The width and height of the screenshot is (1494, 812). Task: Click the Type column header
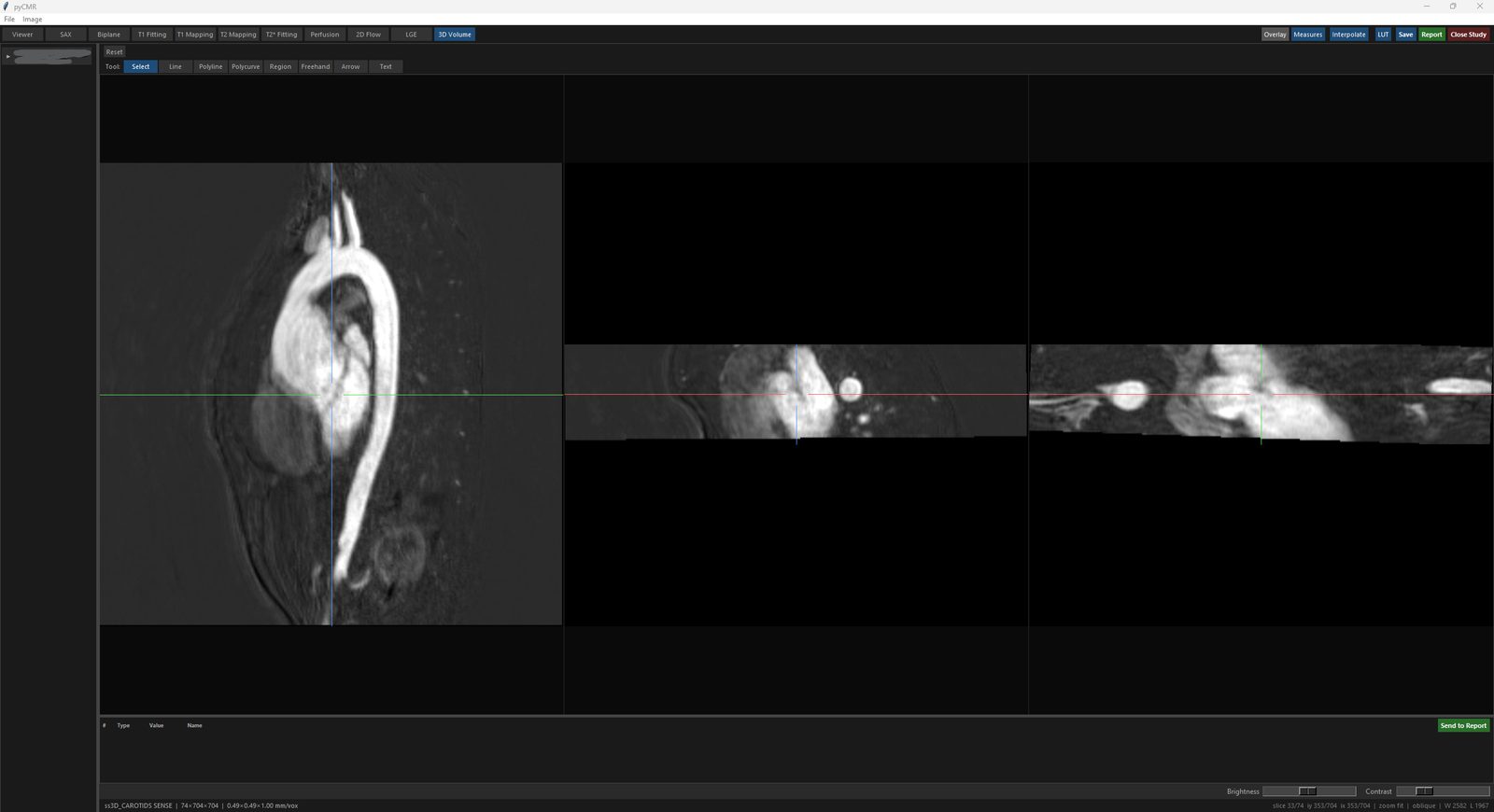point(123,725)
